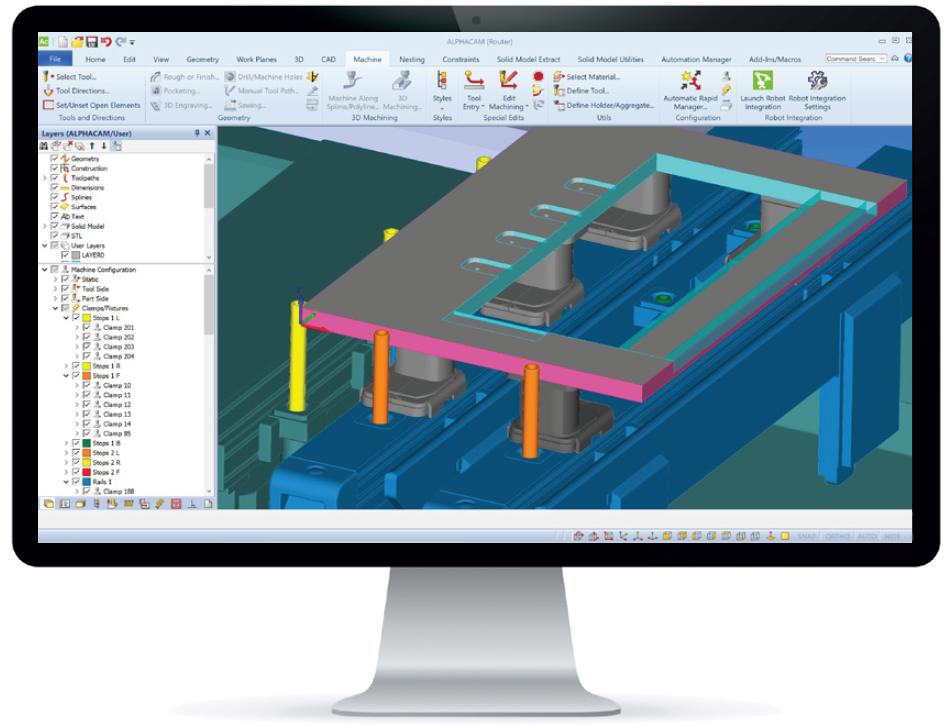Click the Set/Unset Open Elements icon
Screen dimensions: 950x728
click(48, 105)
